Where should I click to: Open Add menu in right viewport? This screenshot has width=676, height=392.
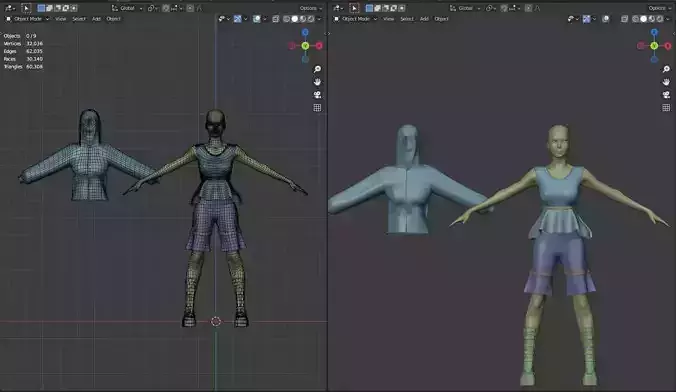[424, 19]
